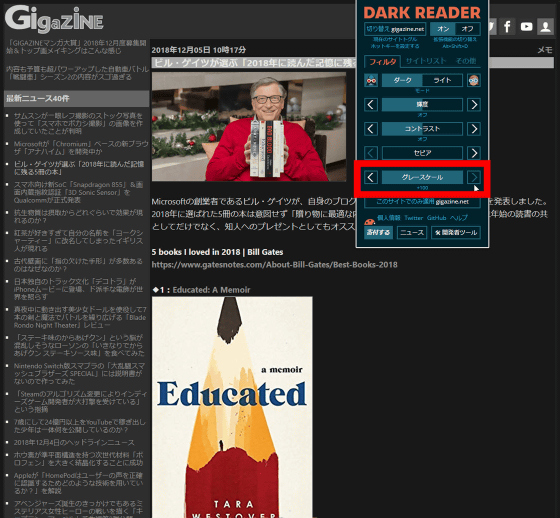
Task: Increase グレースケール with right arrow
Action: point(474,177)
